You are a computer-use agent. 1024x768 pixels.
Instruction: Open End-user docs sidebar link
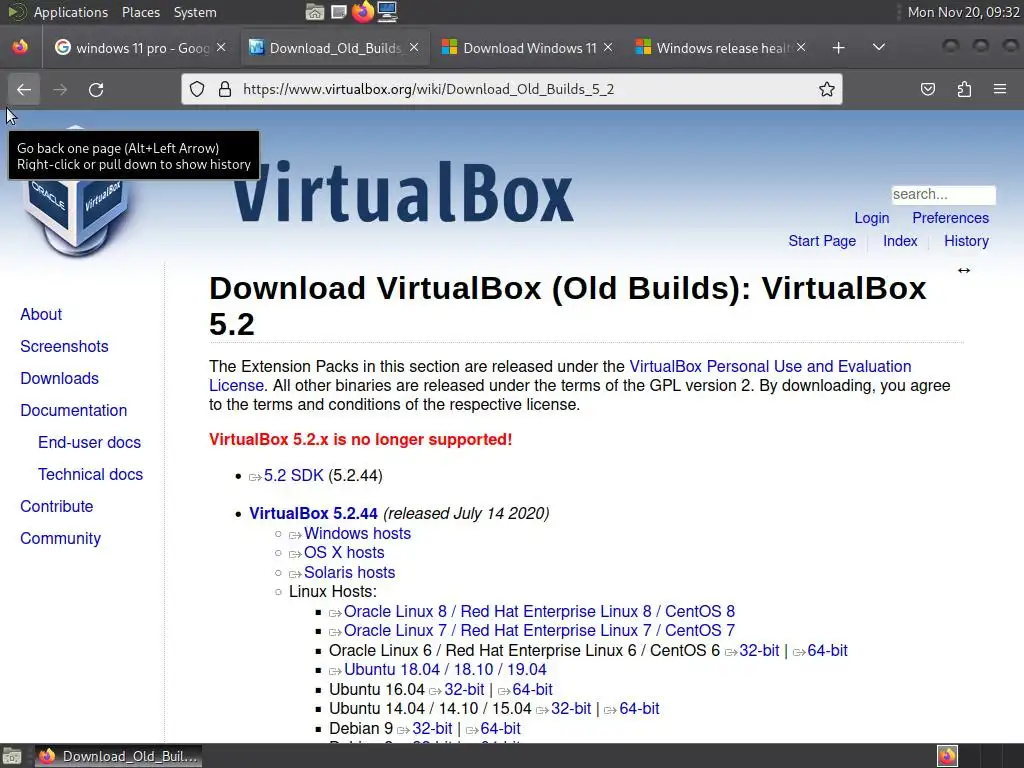[89, 442]
